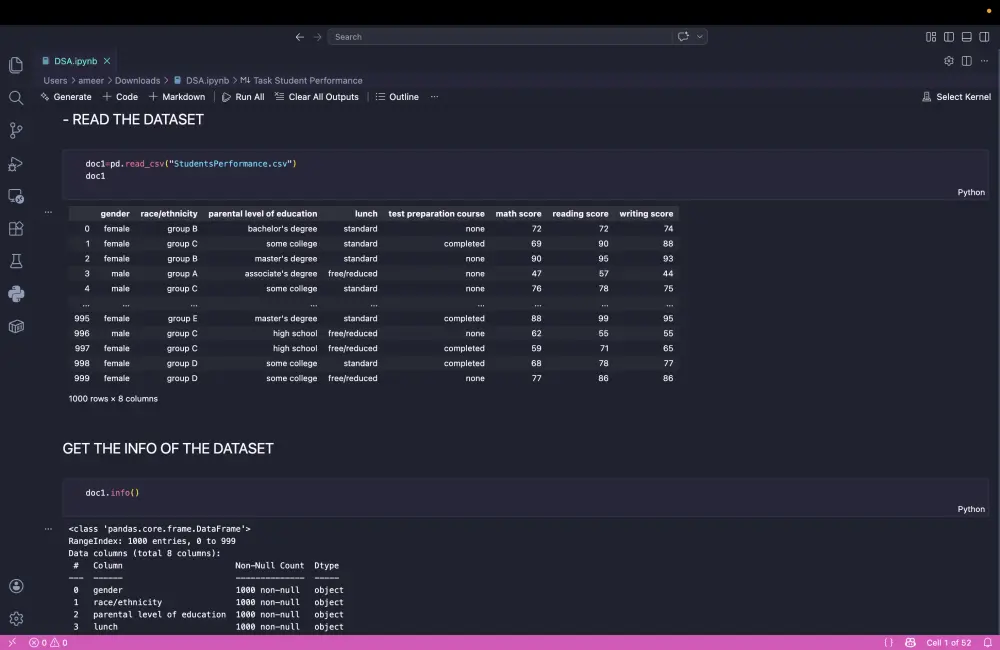Go back with the left arrow
1000x650 pixels.
point(299,37)
